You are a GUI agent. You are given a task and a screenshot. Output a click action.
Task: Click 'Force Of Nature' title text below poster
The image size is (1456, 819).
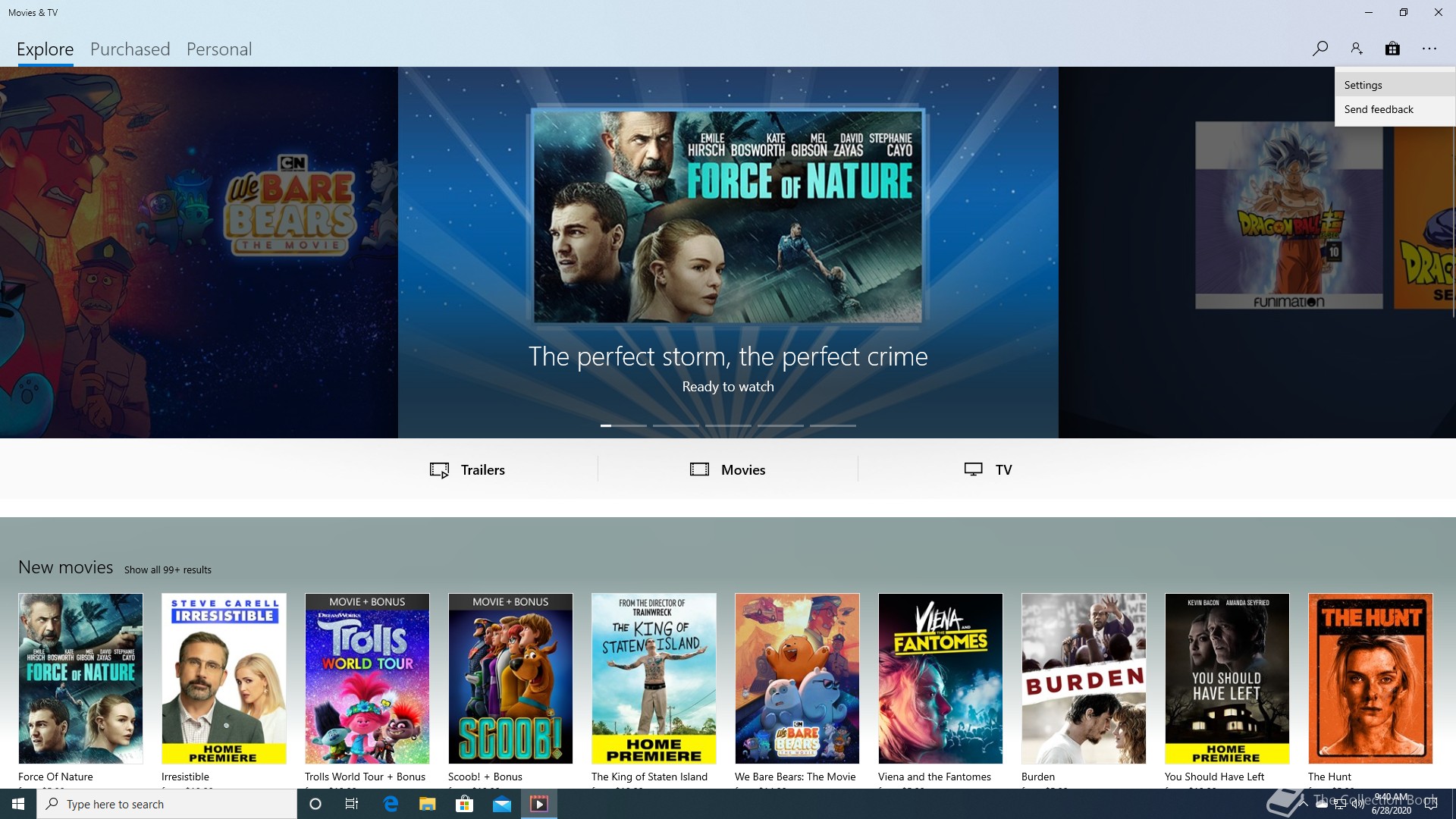[55, 777]
